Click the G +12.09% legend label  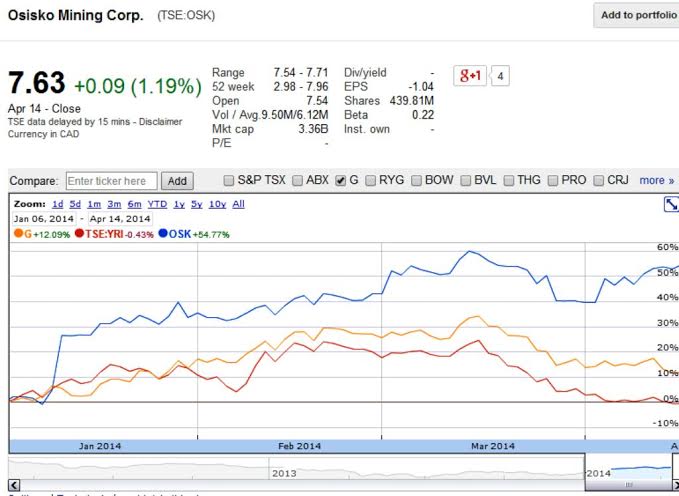point(47,234)
